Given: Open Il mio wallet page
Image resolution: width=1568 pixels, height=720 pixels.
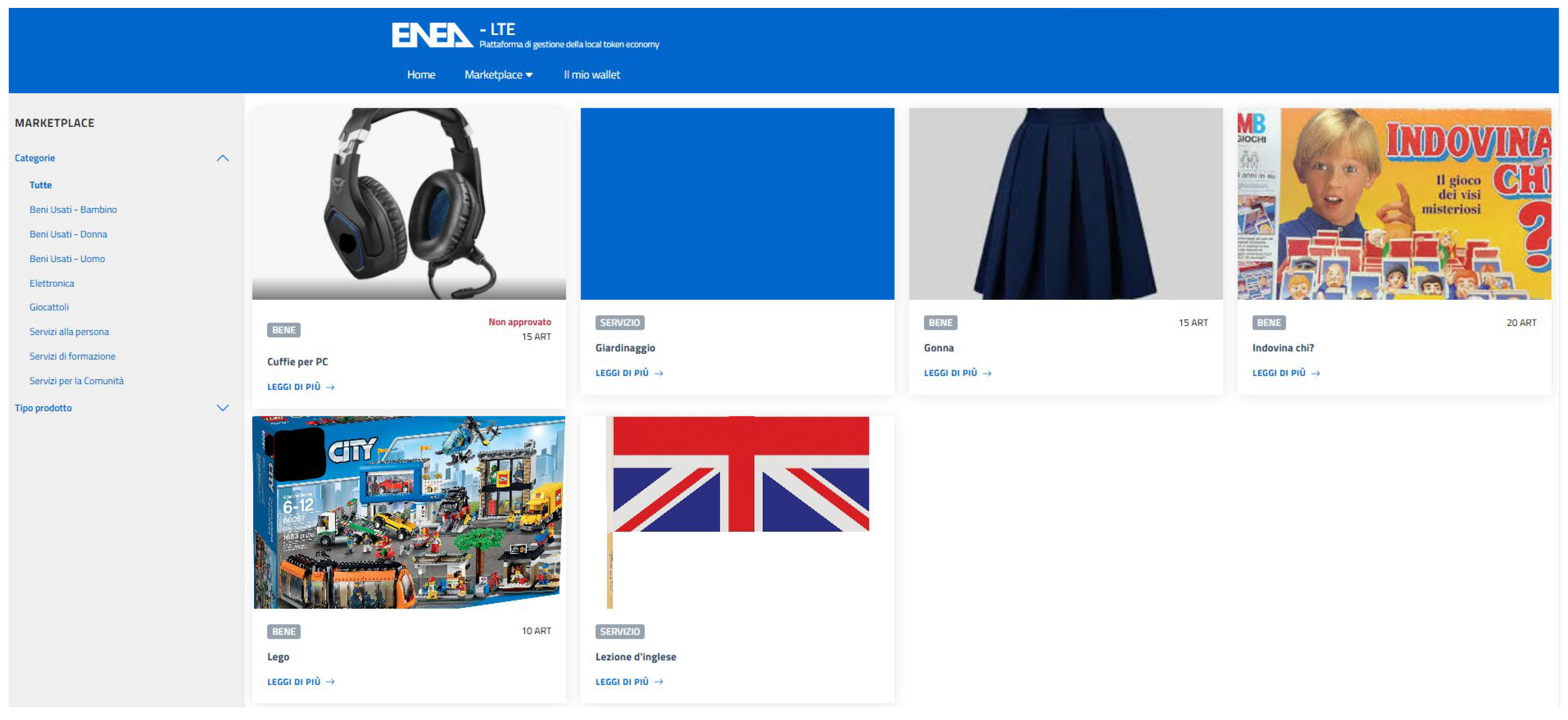Looking at the screenshot, I should (591, 75).
